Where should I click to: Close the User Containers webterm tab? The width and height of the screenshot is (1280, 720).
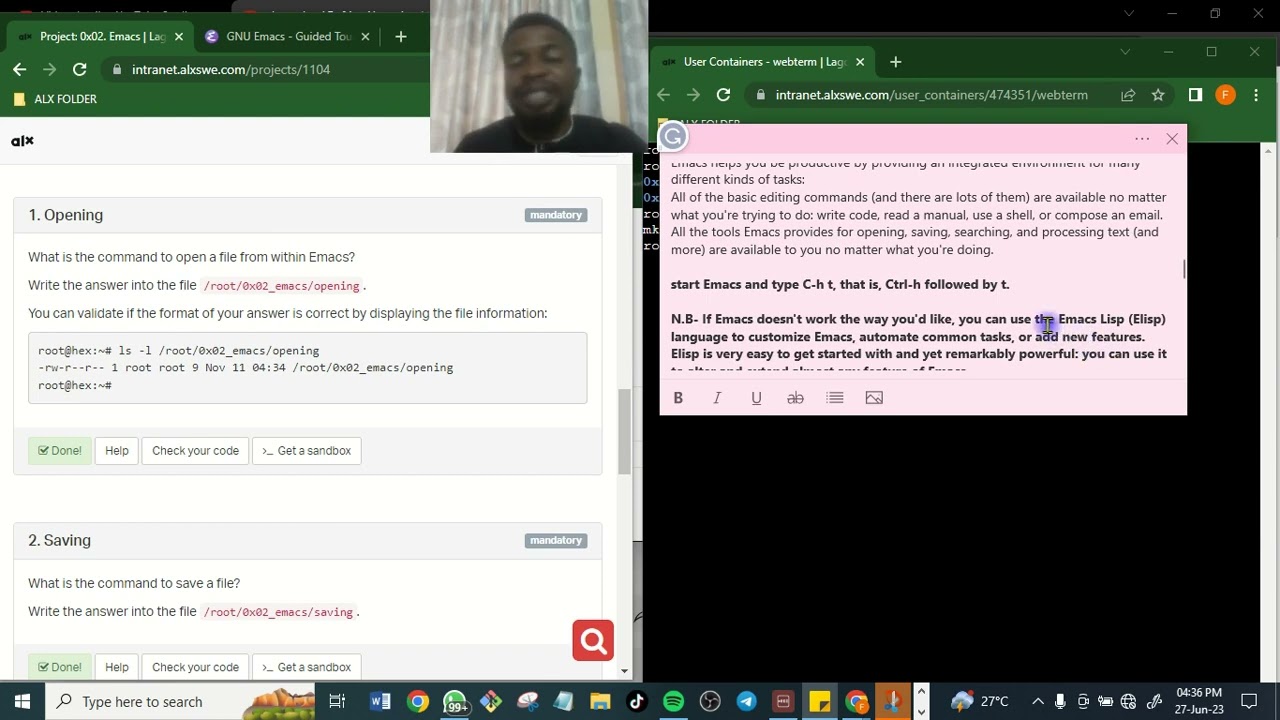pos(859,62)
